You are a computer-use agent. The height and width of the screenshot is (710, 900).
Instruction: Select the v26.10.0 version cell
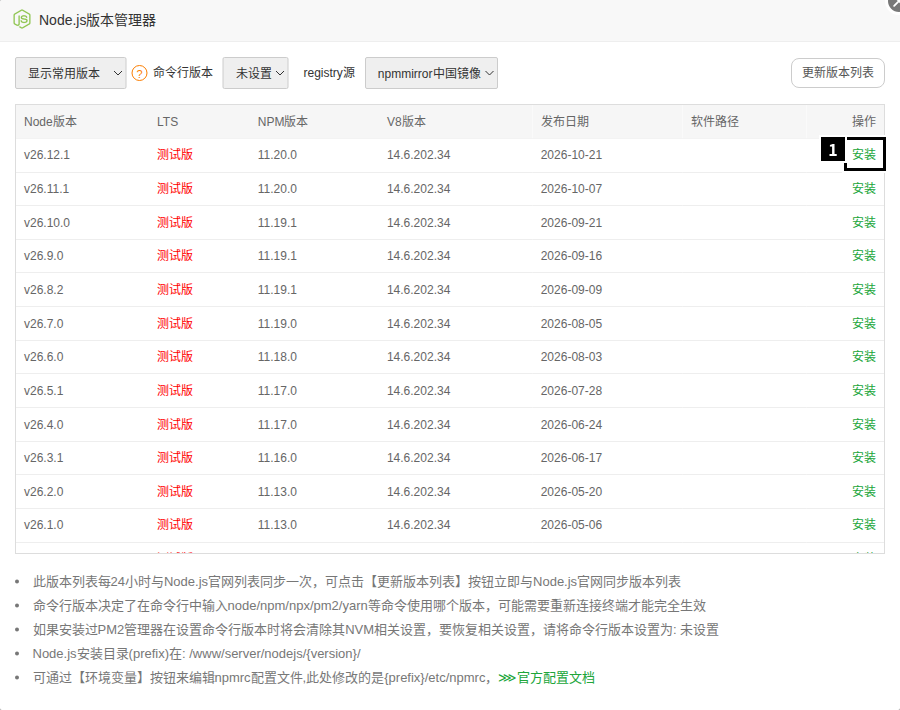[x=47, y=223]
